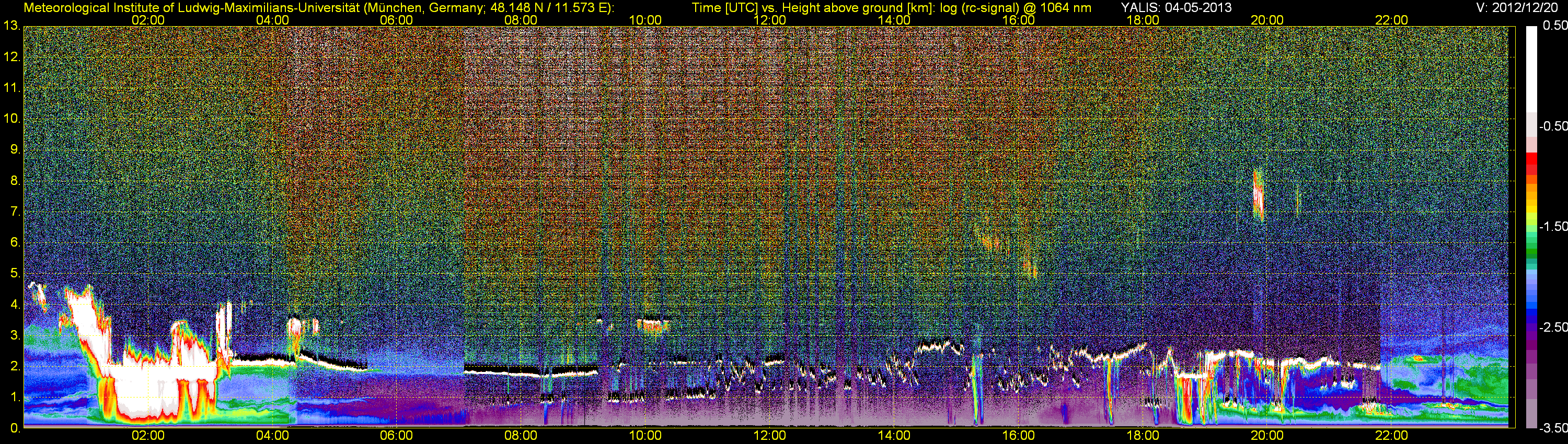
Task: Click the 1 km height axis label
Action: pos(15,397)
